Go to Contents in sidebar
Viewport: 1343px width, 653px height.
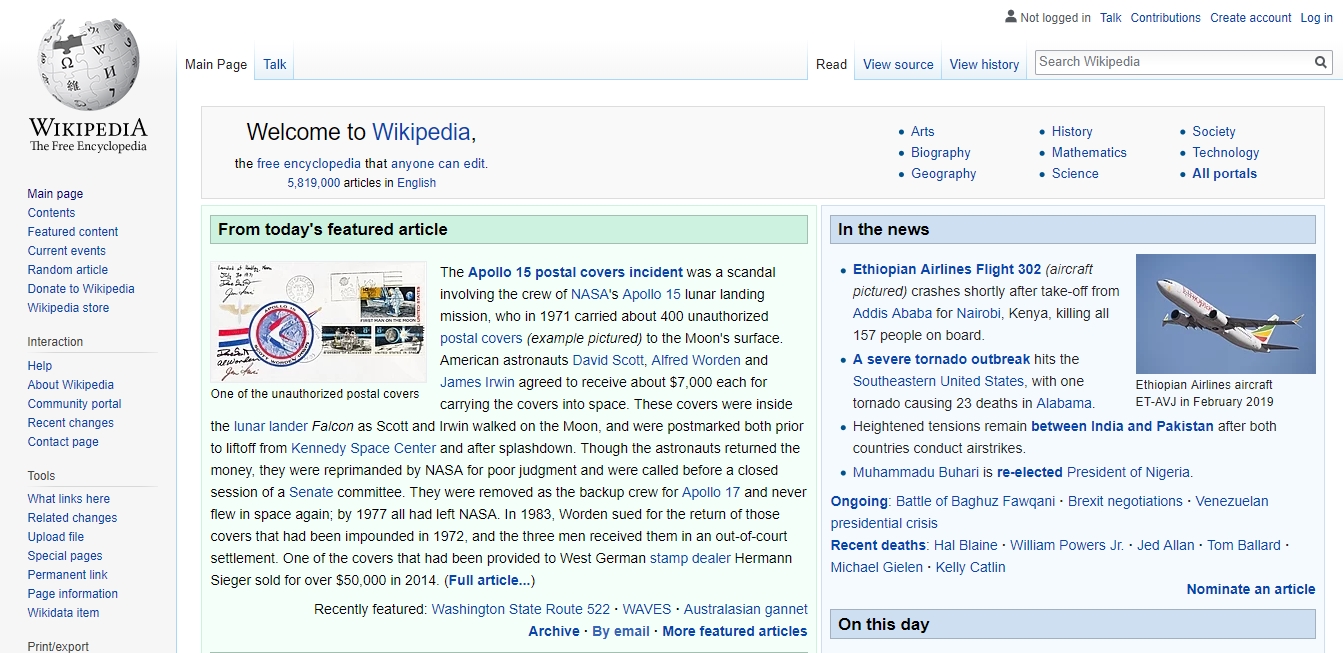pos(51,213)
